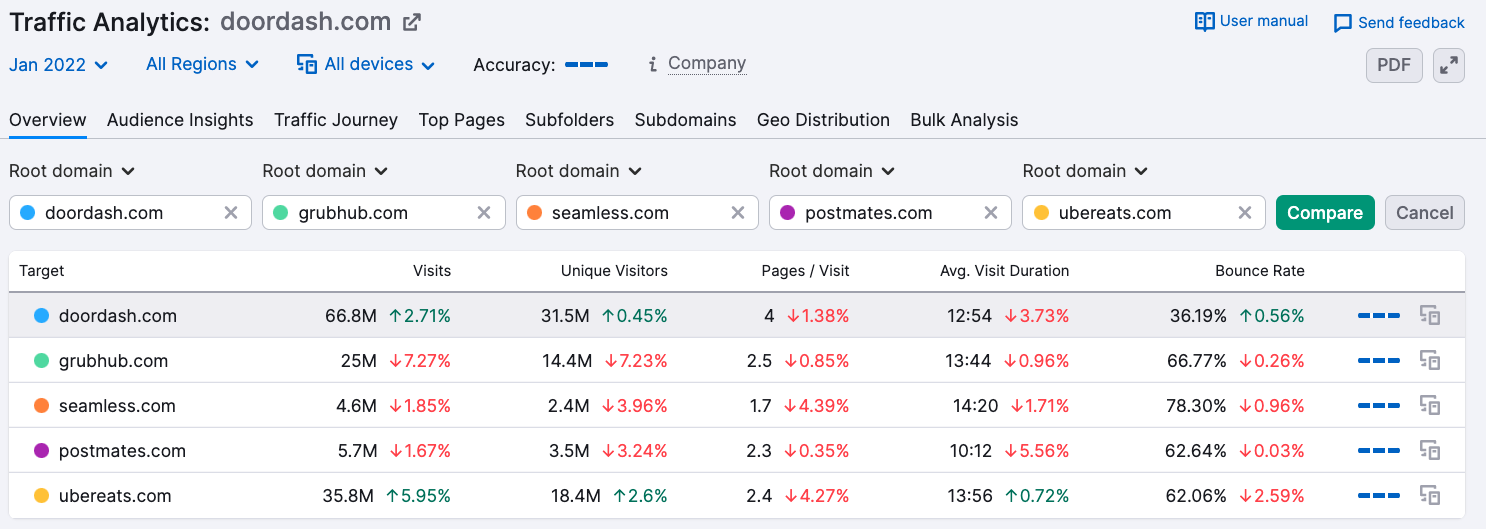Open Root domain dropdown above seamless.com
This screenshot has height=529, width=1486.
pos(579,171)
